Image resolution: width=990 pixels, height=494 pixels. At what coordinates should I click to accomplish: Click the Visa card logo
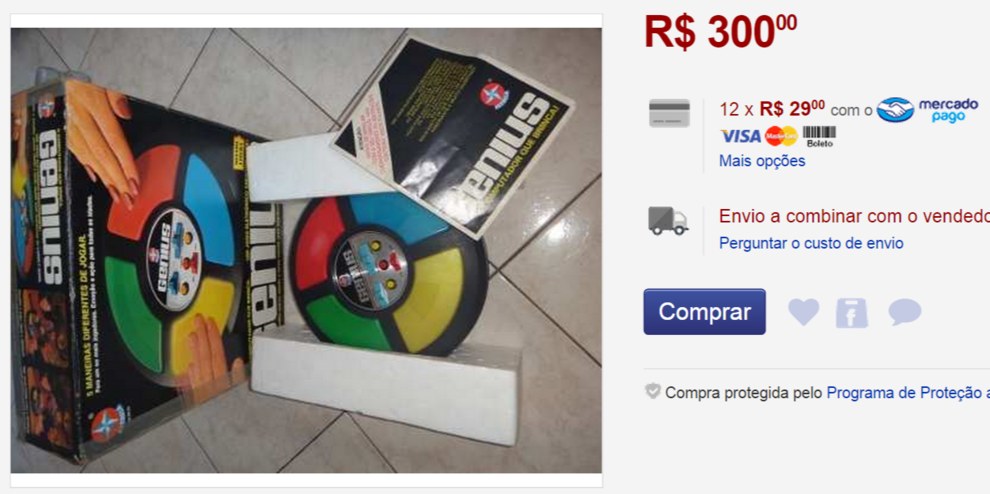tap(741, 136)
